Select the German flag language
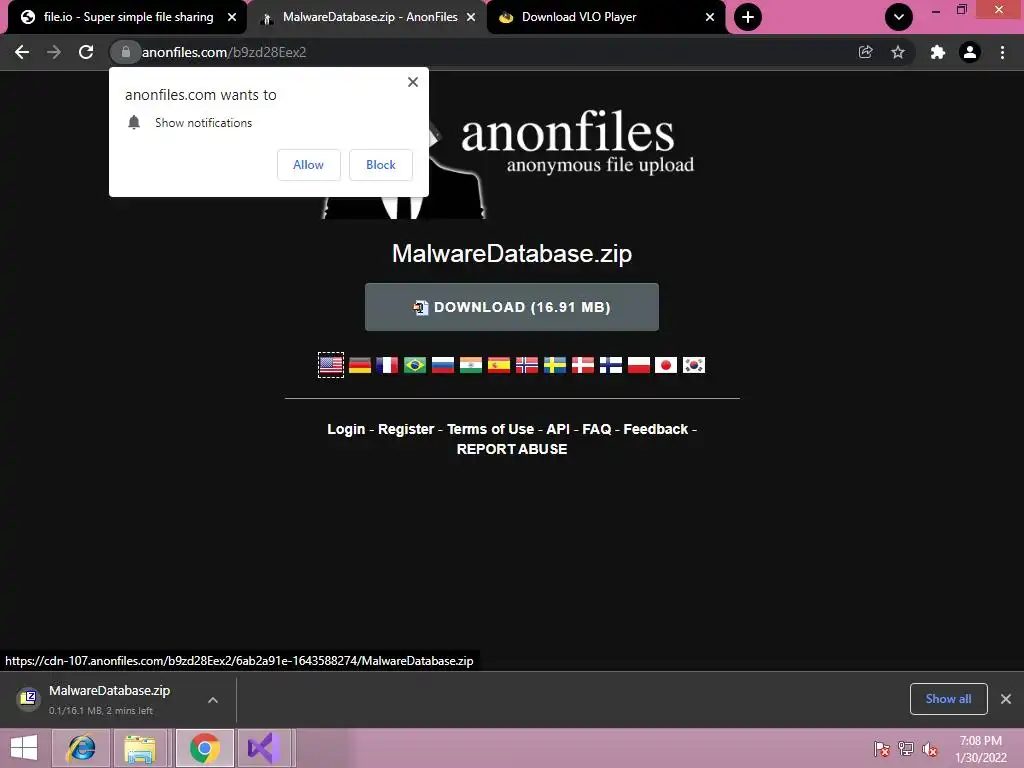1024x768 pixels. 360,364
